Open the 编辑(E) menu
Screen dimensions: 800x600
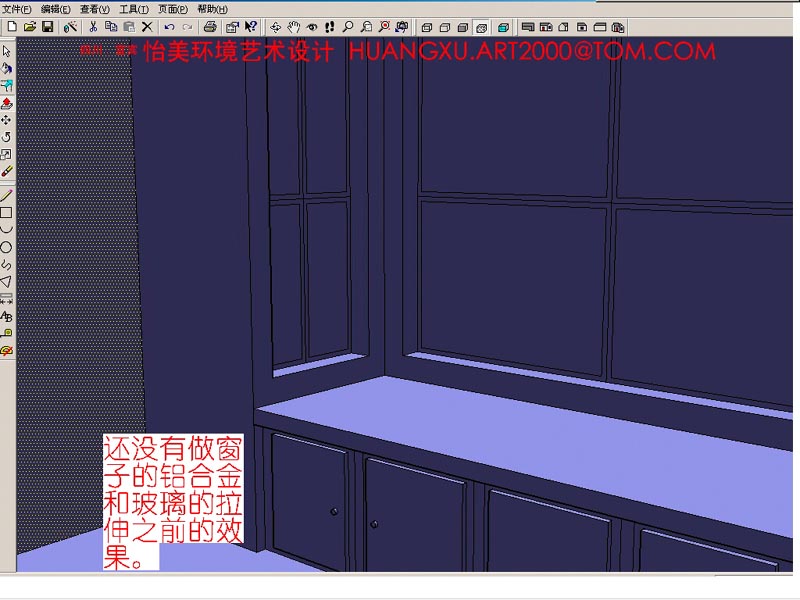click(56, 9)
